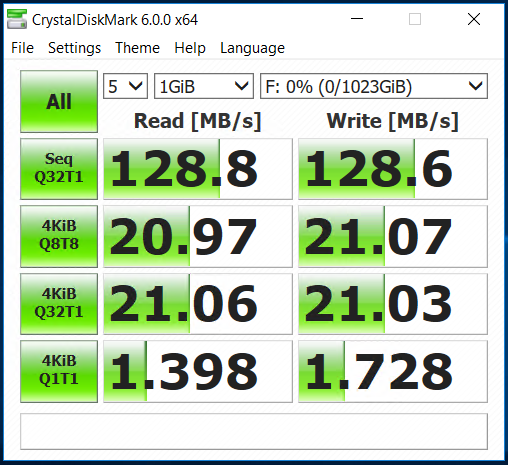Open the File menu
Image resolution: width=508 pixels, height=465 pixels.
22,48
